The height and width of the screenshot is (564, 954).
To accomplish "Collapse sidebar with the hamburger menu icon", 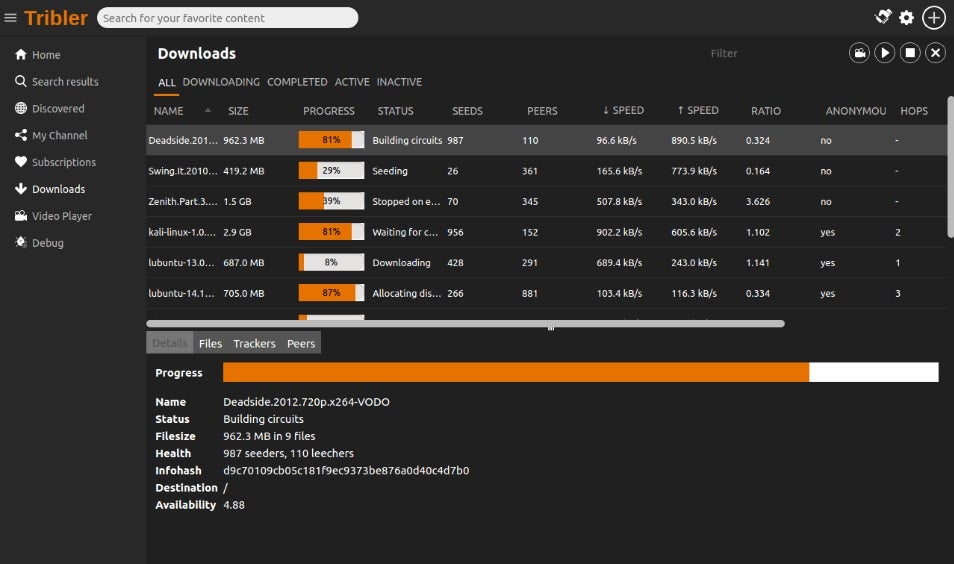I will click(x=11, y=18).
